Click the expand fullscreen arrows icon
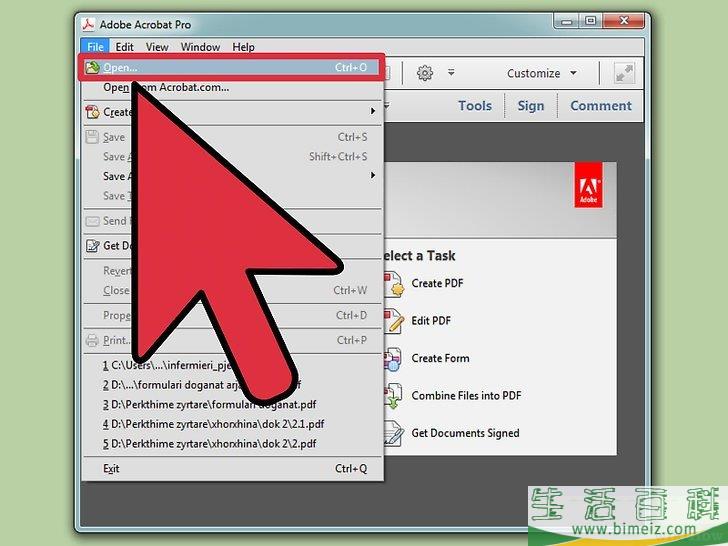 (624, 73)
